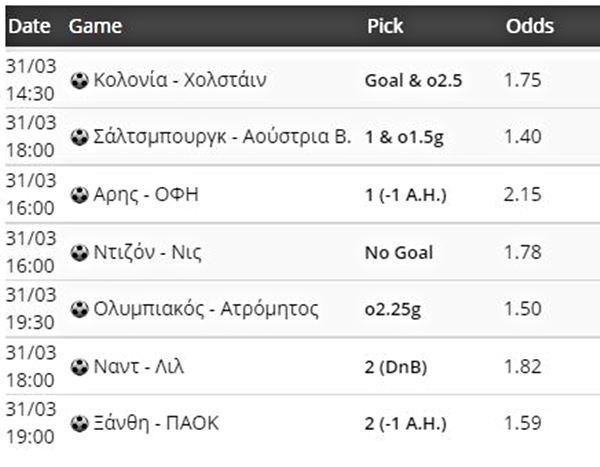Click the No Goal pick for Ντιζόν - Νις
The image size is (600, 467).
point(399,253)
